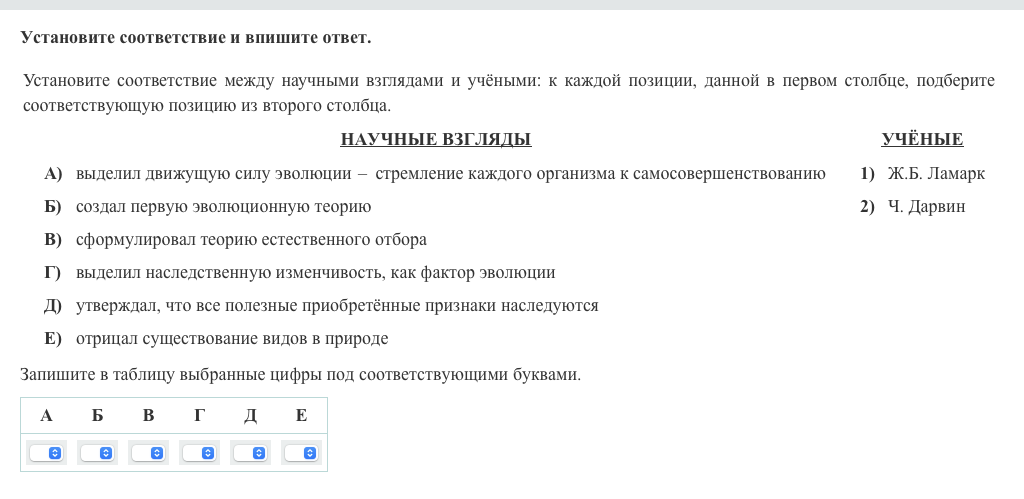
Task: Click statement А about organism self-improvement
Action: coord(450,174)
